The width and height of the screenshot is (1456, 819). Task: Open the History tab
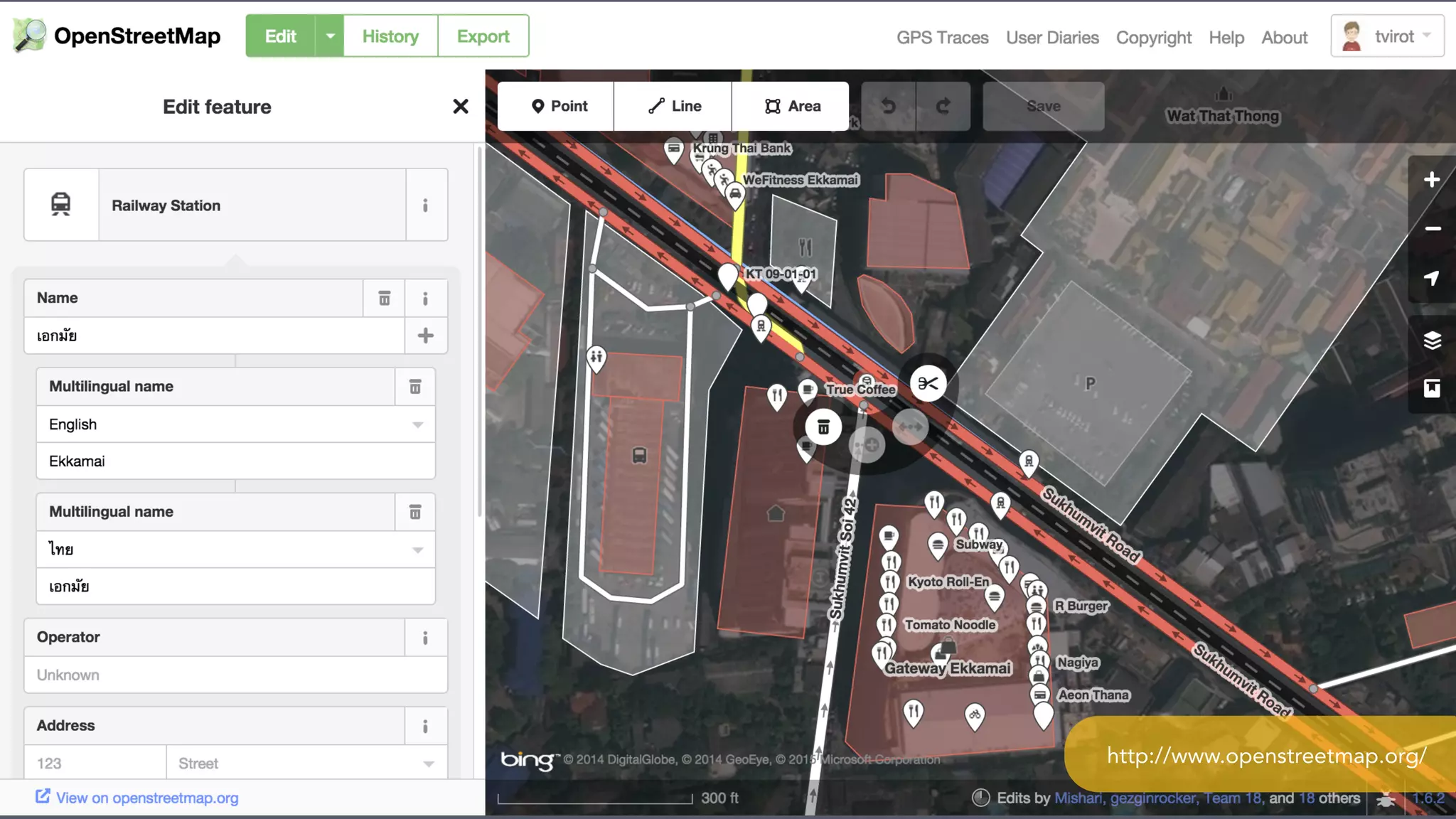(x=390, y=36)
